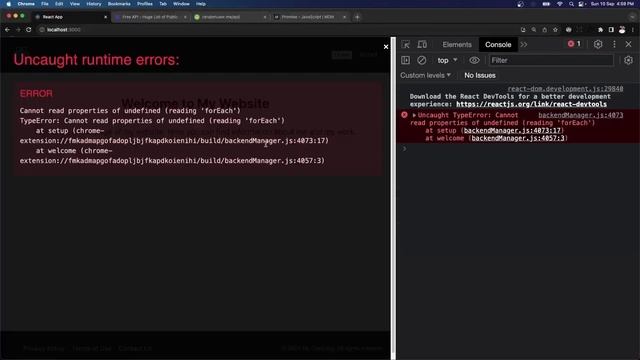This screenshot has width=640, height=360.
Task: Open the tab search dropdown chevron
Action: click(633, 17)
